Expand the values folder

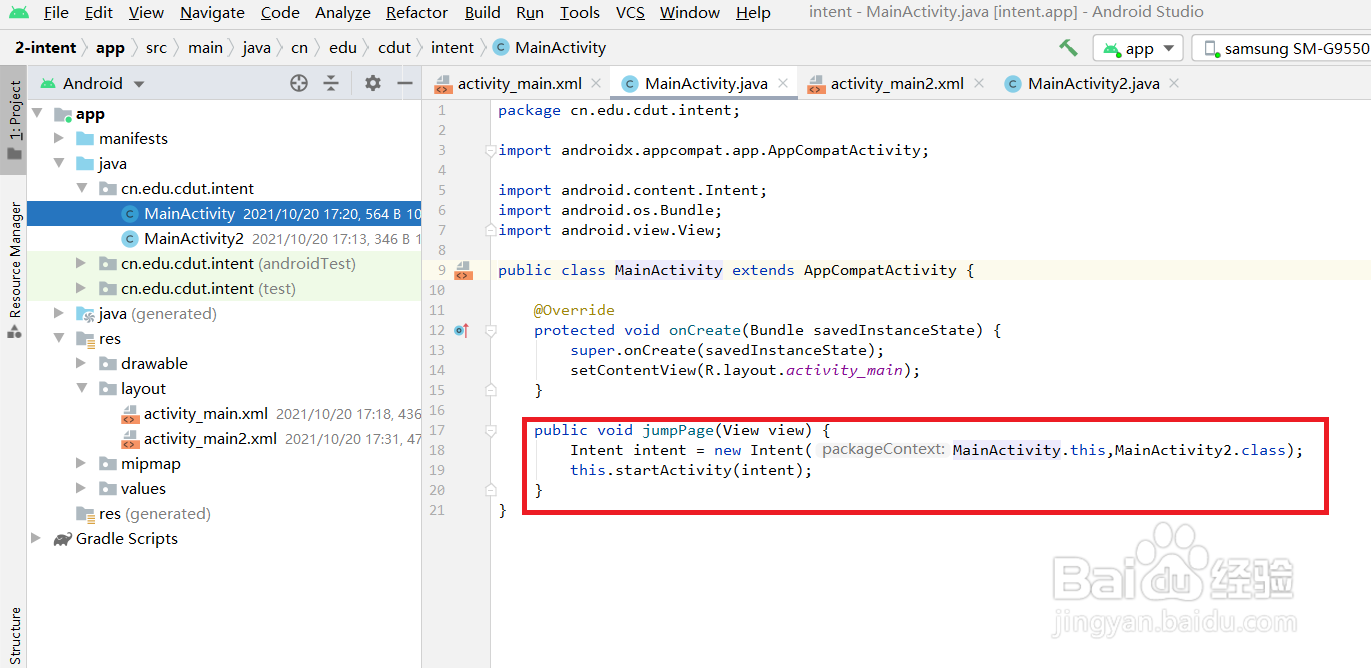(x=82, y=488)
